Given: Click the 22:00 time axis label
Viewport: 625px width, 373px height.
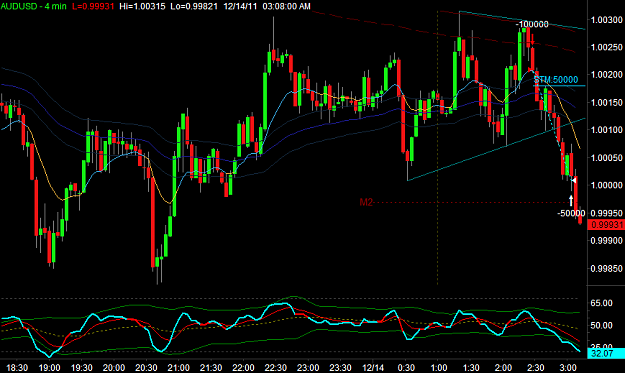Looking at the screenshot, I should pyautogui.click(x=243, y=367).
